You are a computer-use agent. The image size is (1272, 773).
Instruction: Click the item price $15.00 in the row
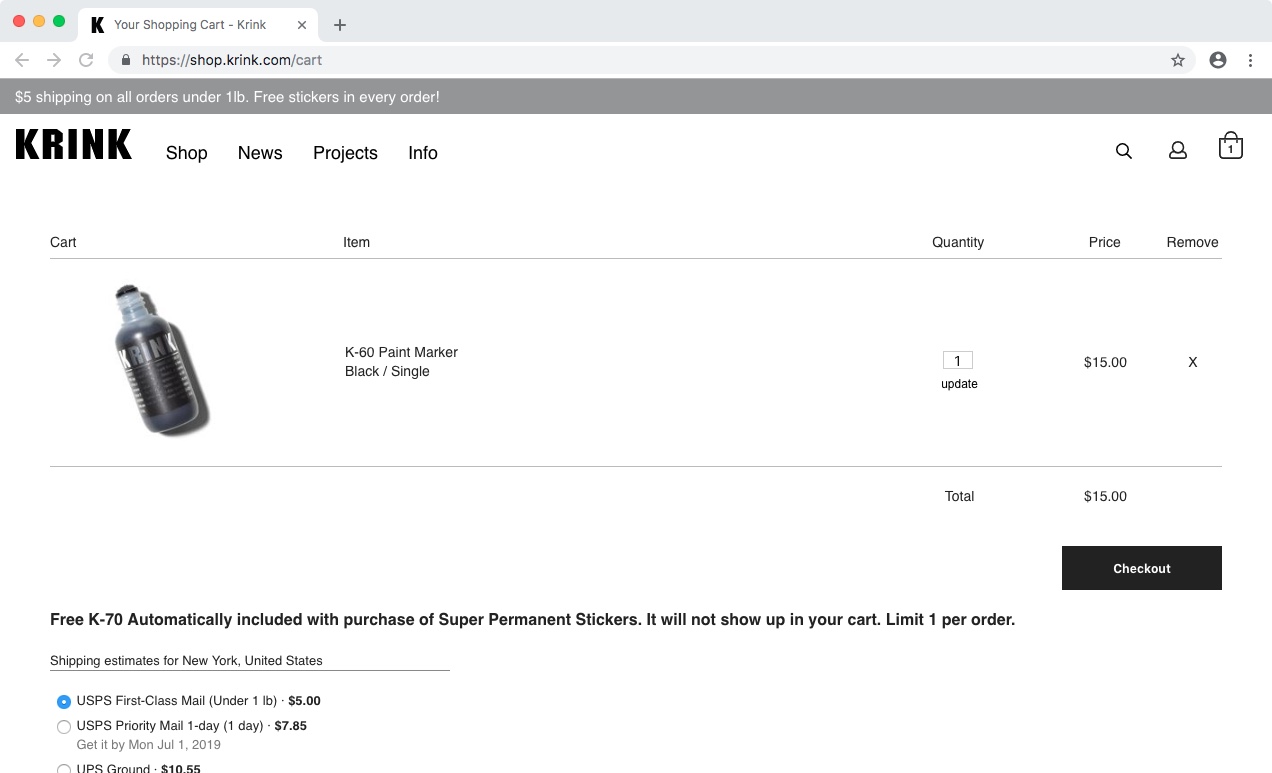pos(1105,362)
